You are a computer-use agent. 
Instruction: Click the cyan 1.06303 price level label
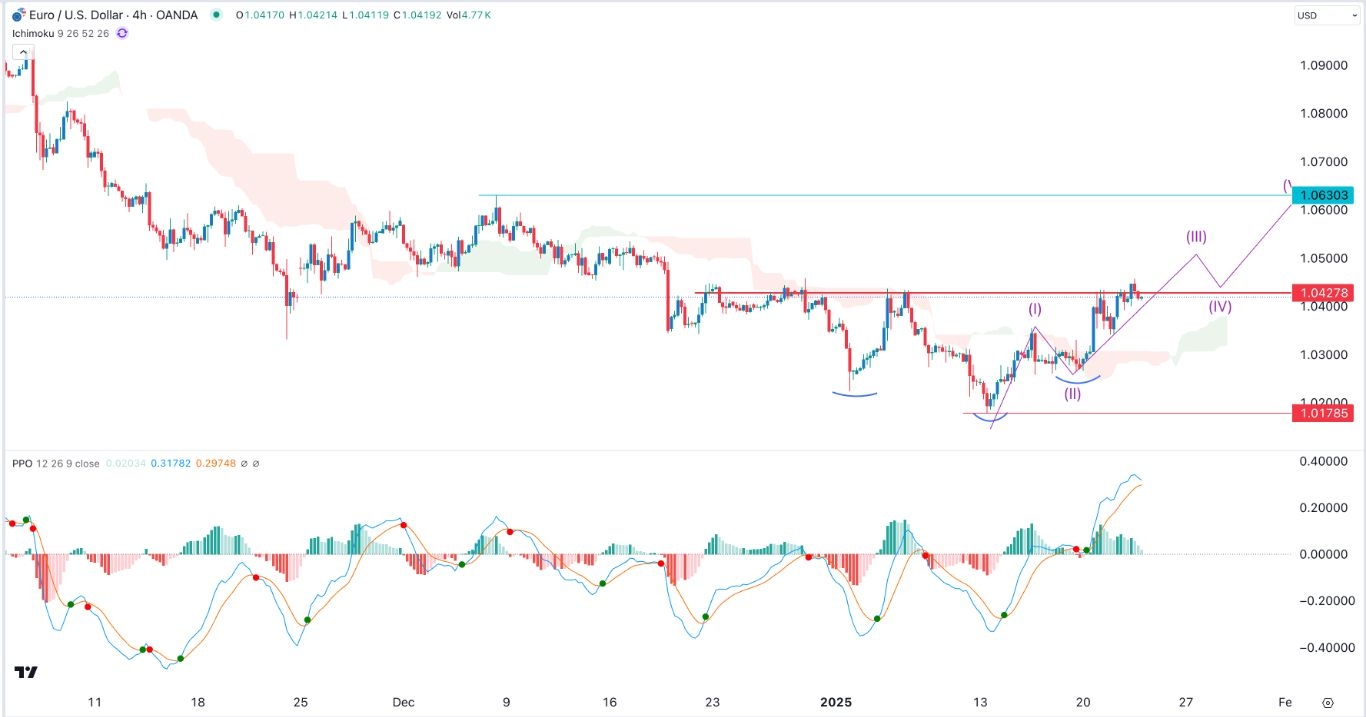point(1325,196)
